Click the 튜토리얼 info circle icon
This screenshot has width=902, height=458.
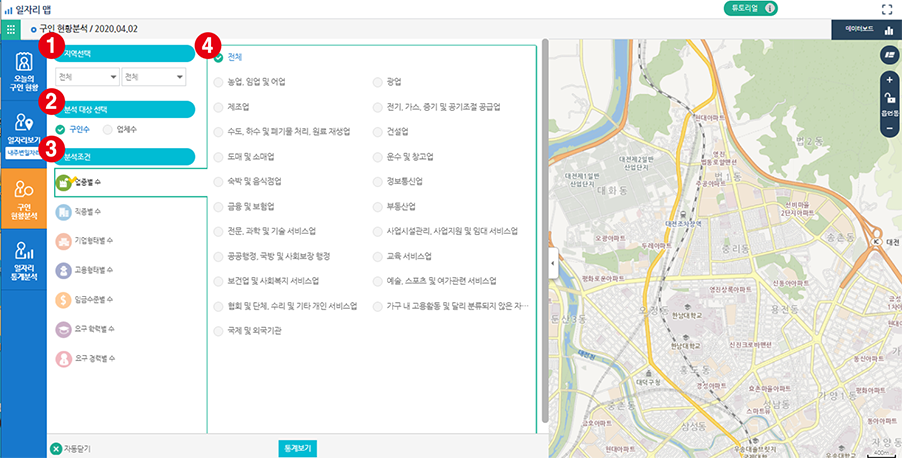tap(769, 8)
